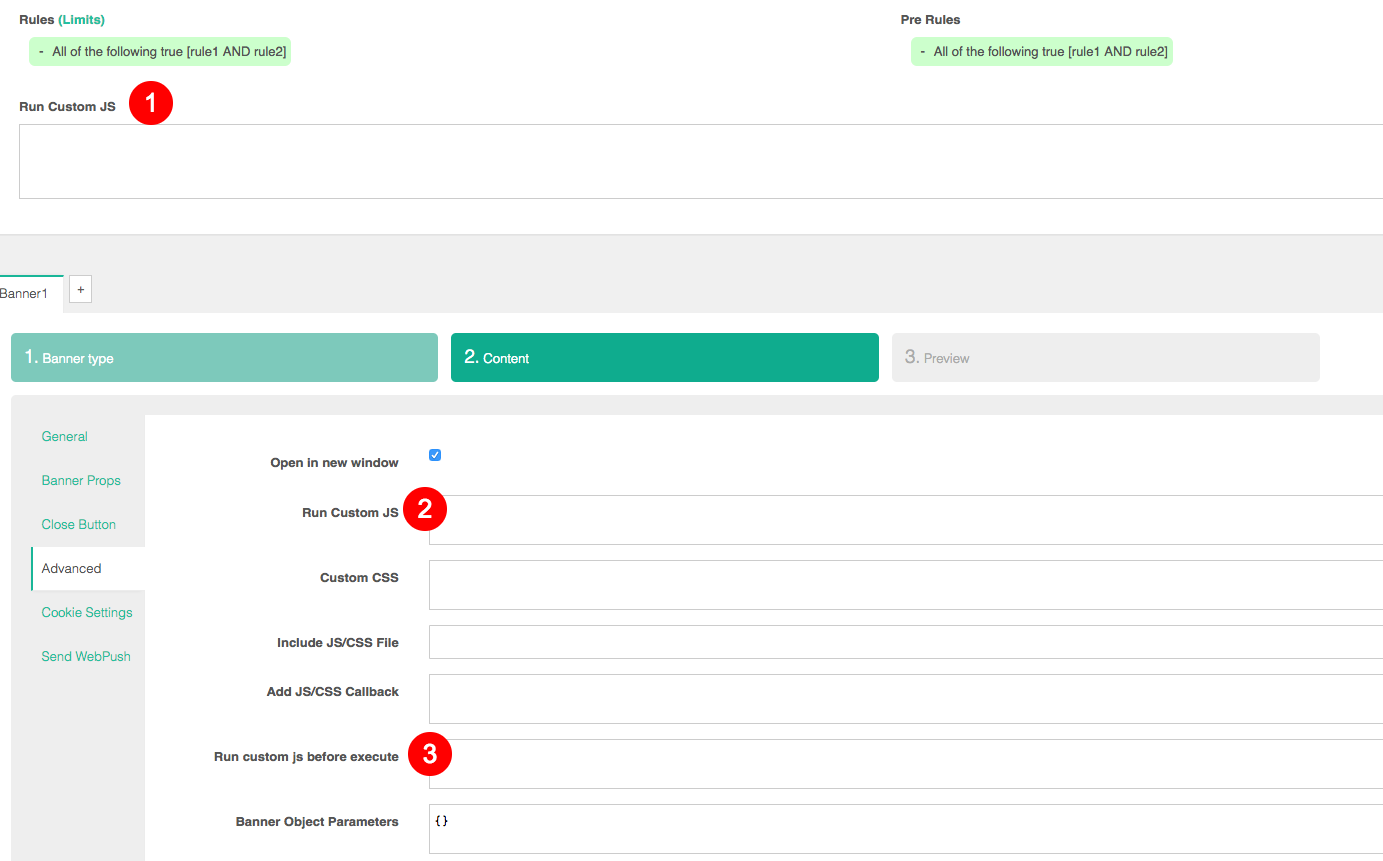Go to step 2 Content
Viewport: 1383px width, 861px height.
pos(665,358)
